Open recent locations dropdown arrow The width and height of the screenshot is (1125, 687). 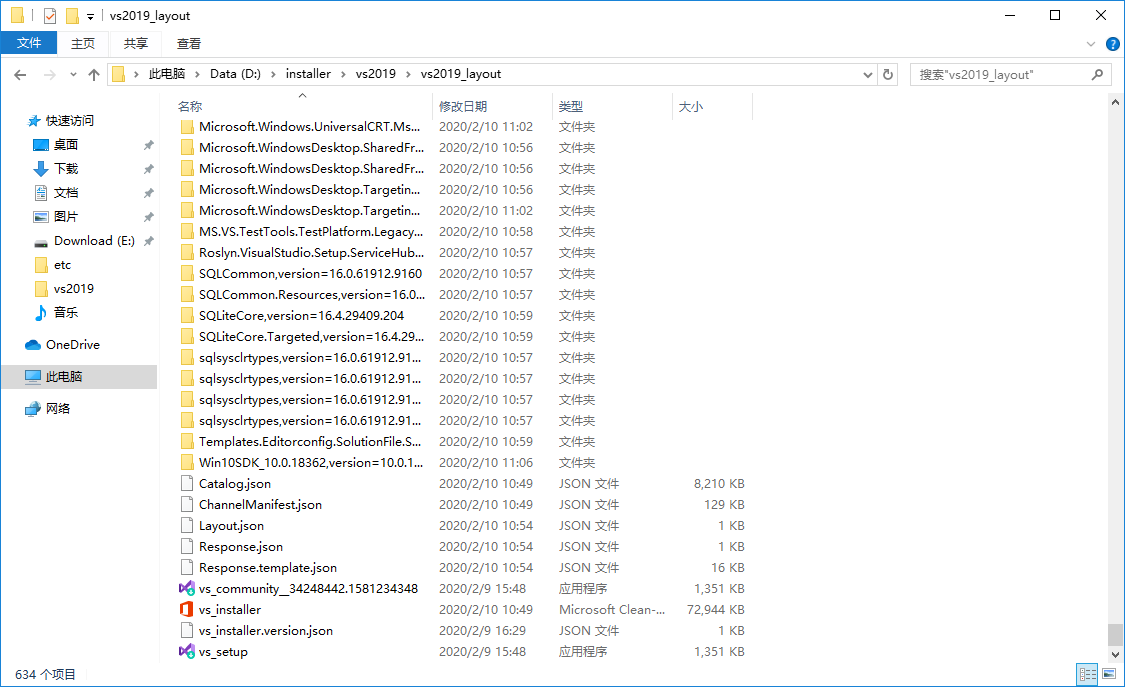click(x=73, y=75)
